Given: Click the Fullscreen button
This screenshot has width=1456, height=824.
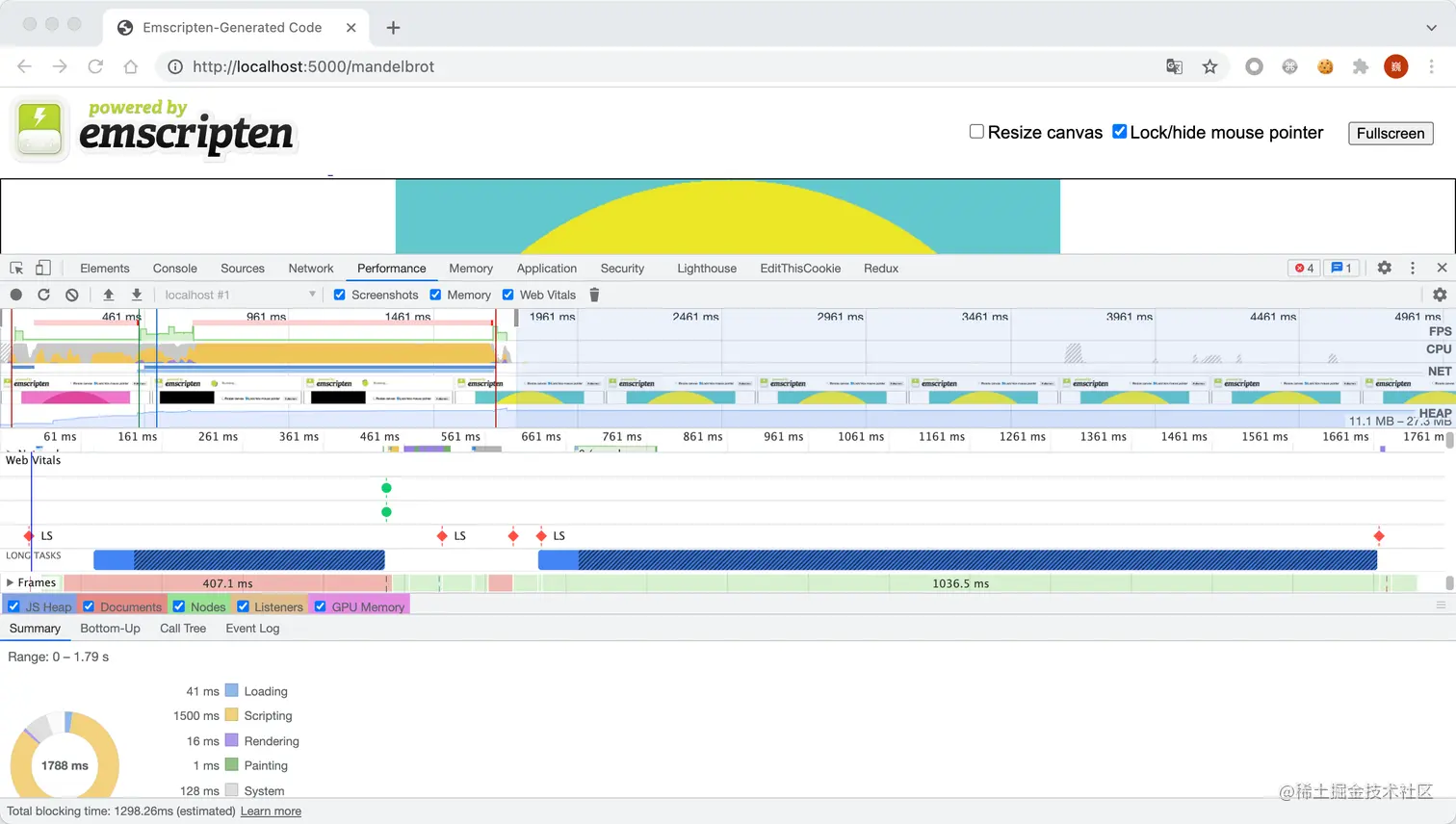Looking at the screenshot, I should 1391,133.
